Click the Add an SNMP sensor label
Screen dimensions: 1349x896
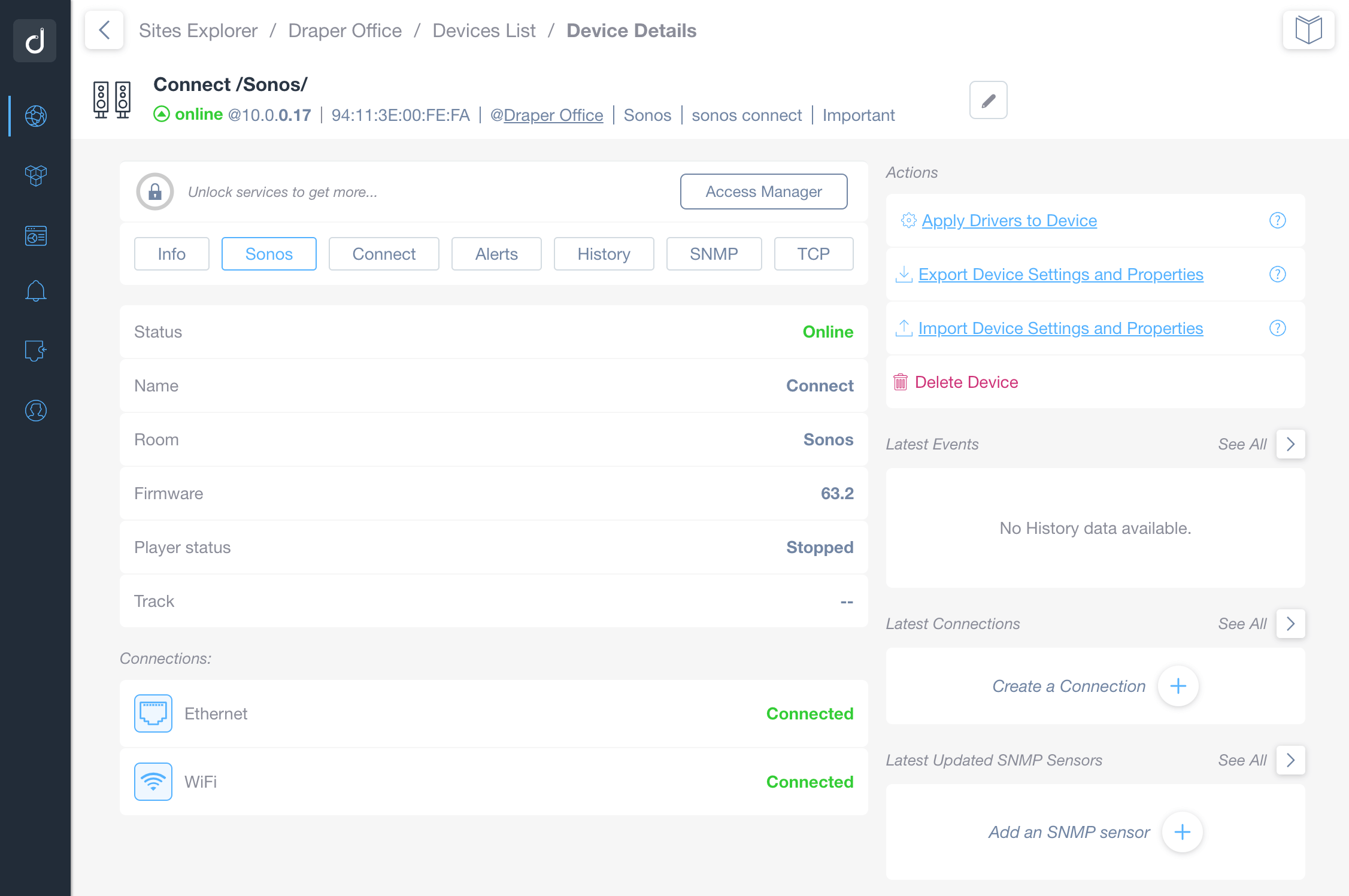pyautogui.click(x=1069, y=832)
